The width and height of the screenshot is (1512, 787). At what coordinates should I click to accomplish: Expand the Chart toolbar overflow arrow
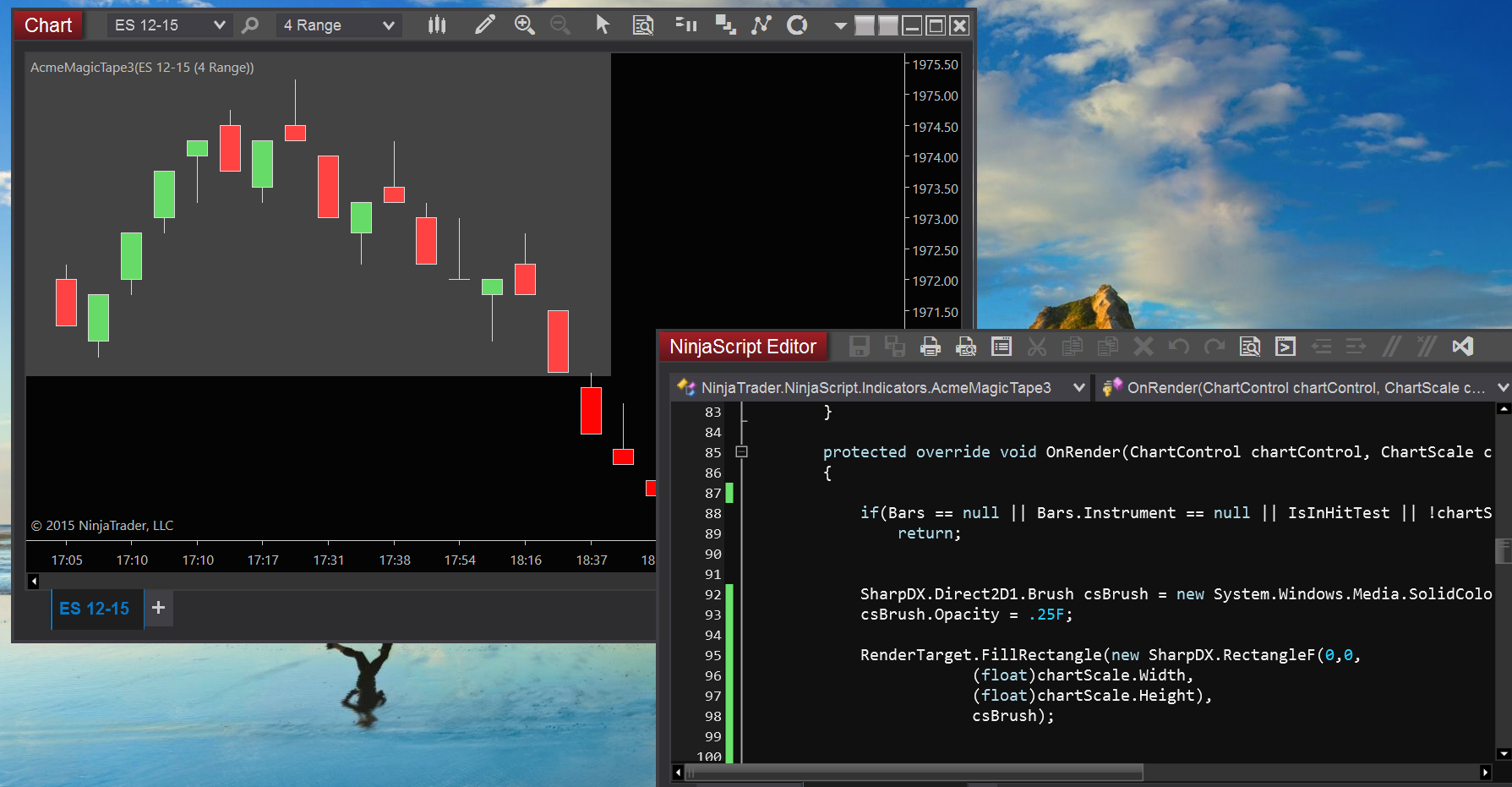click(840, 26)
